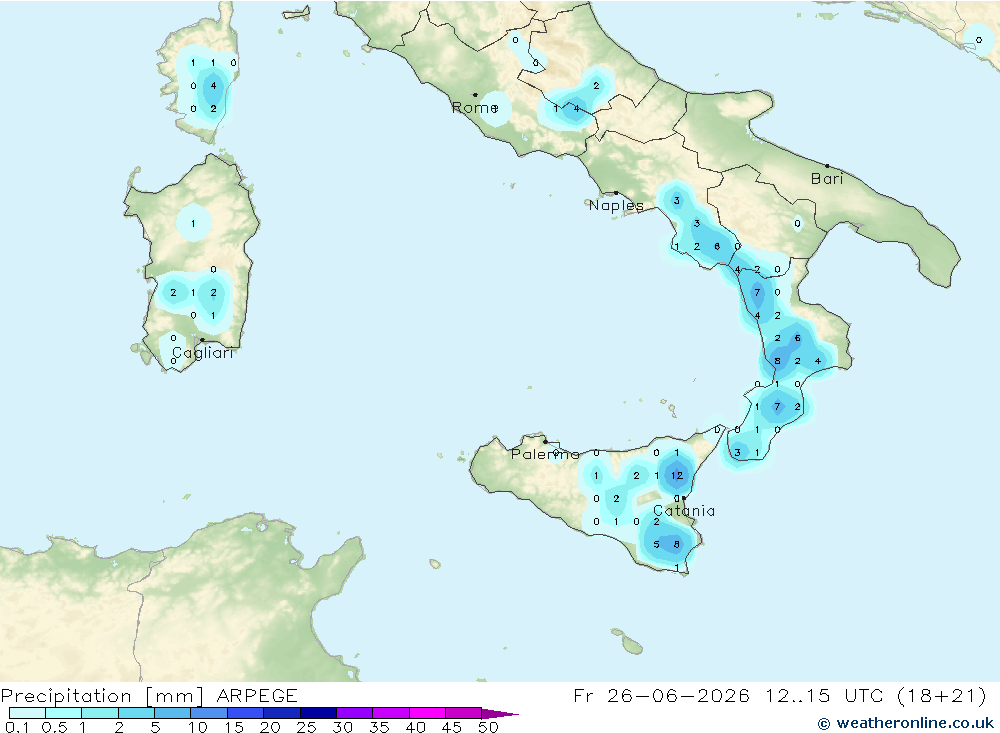Pick the 40–45 mm magenta legend swatch
Screen dimensions: 1000x733
click(427, 713)
